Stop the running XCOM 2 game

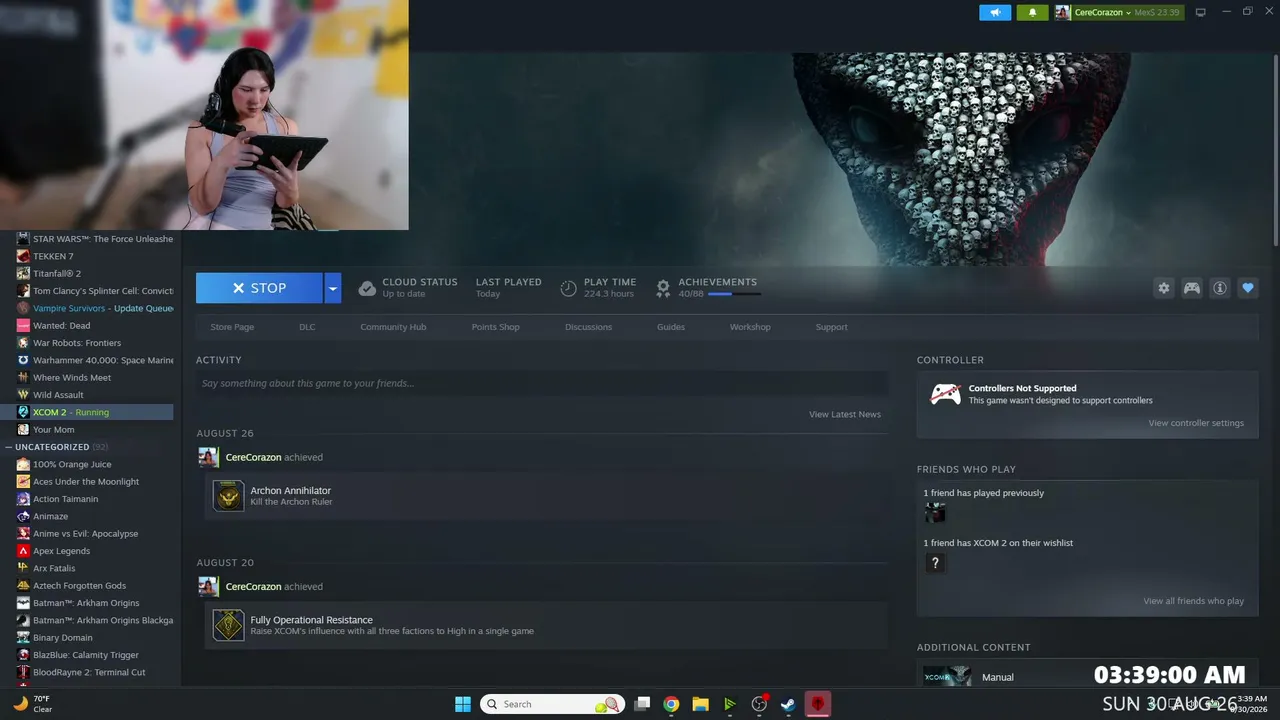click(x=259, y=288)
